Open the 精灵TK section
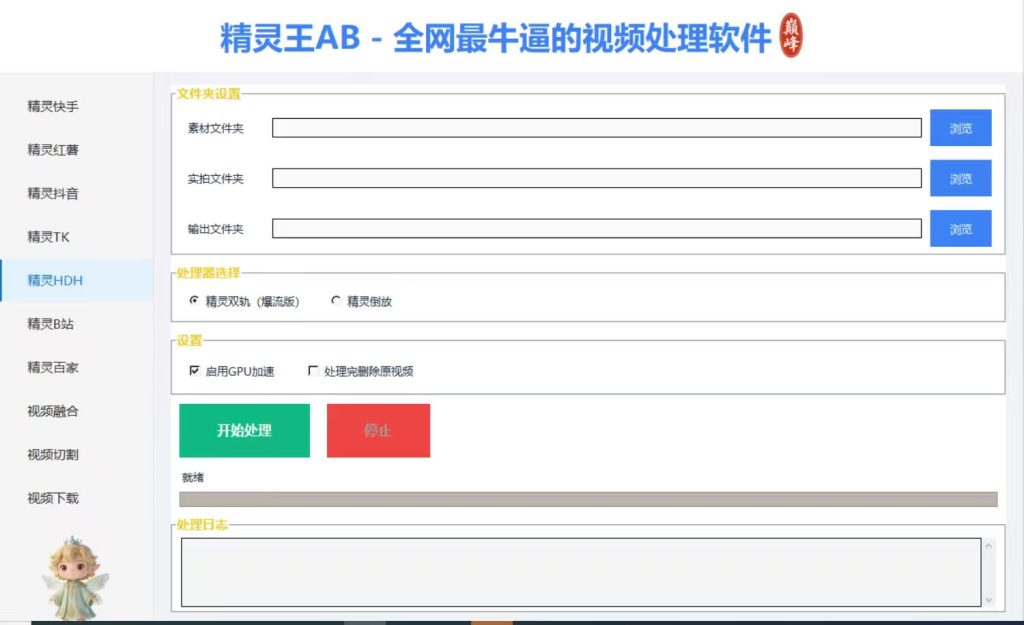This screenshot has height=625, width=1024. [x=48, y=237]
